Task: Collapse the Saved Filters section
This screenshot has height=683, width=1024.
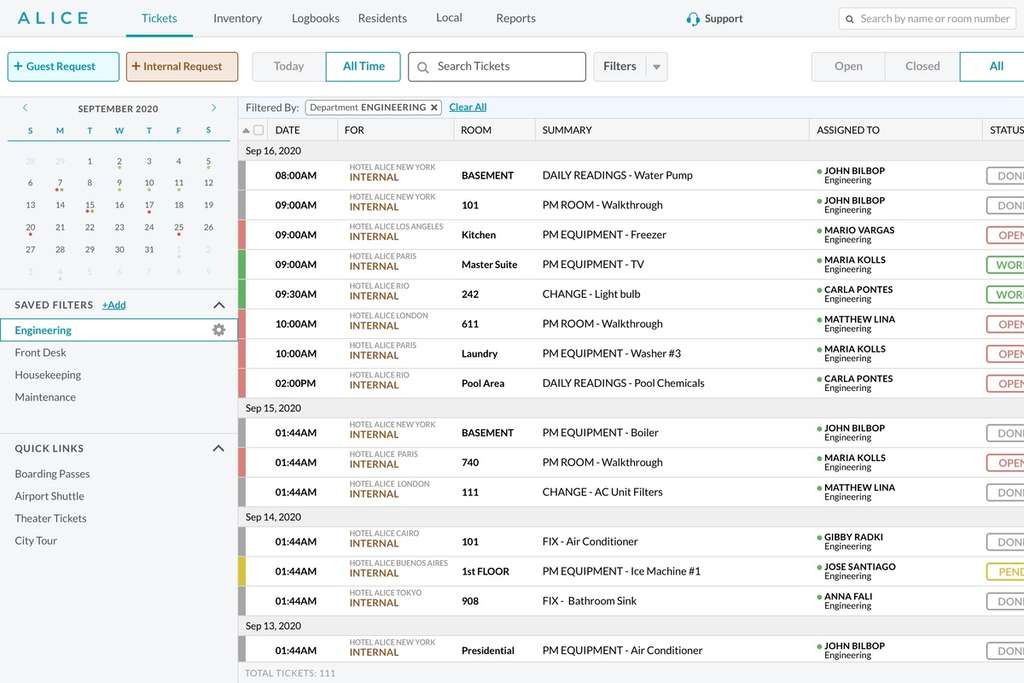Action: pyautogui.click(x=219, y=305)
